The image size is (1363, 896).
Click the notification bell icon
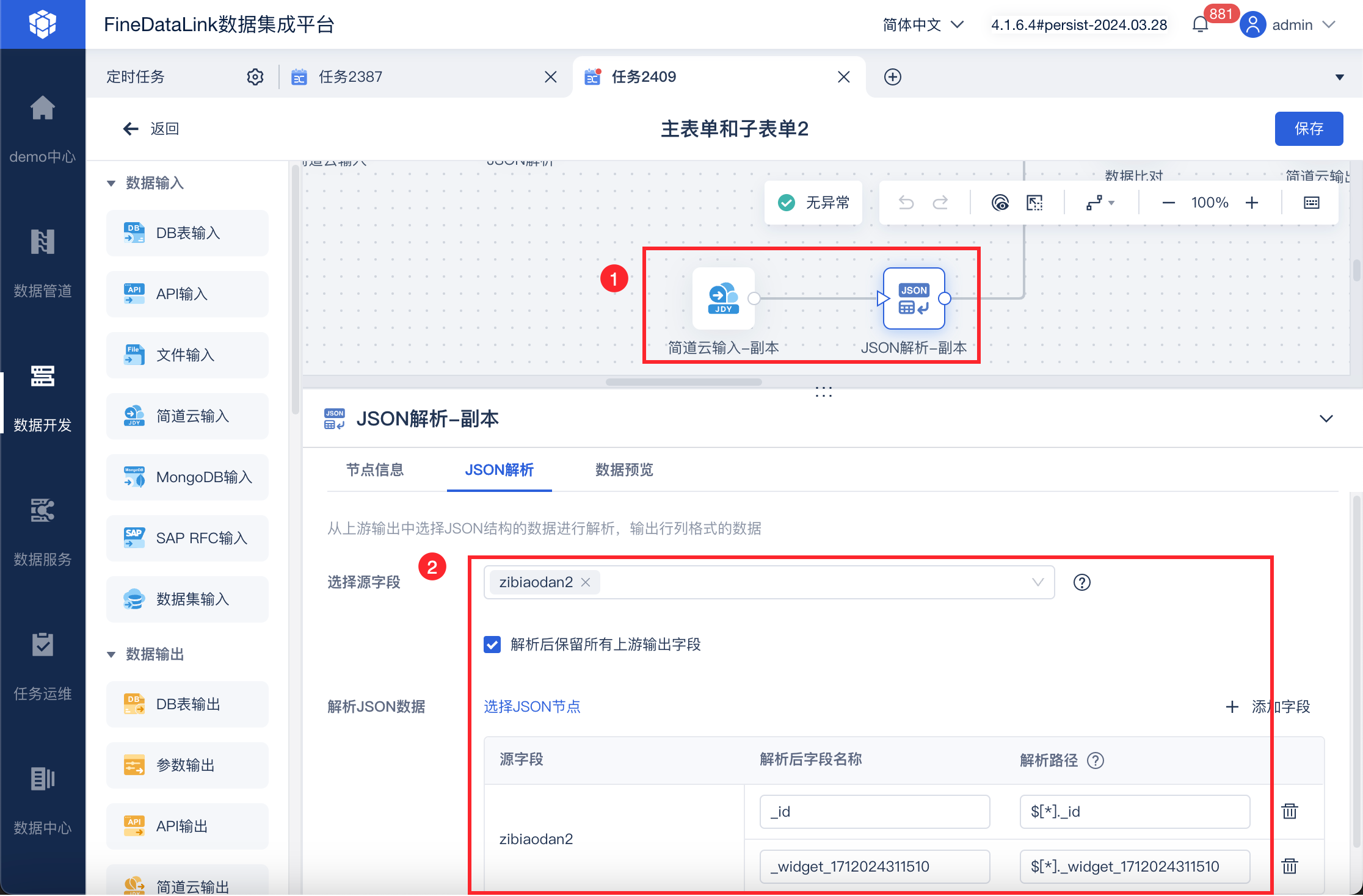coord(1200,25)
